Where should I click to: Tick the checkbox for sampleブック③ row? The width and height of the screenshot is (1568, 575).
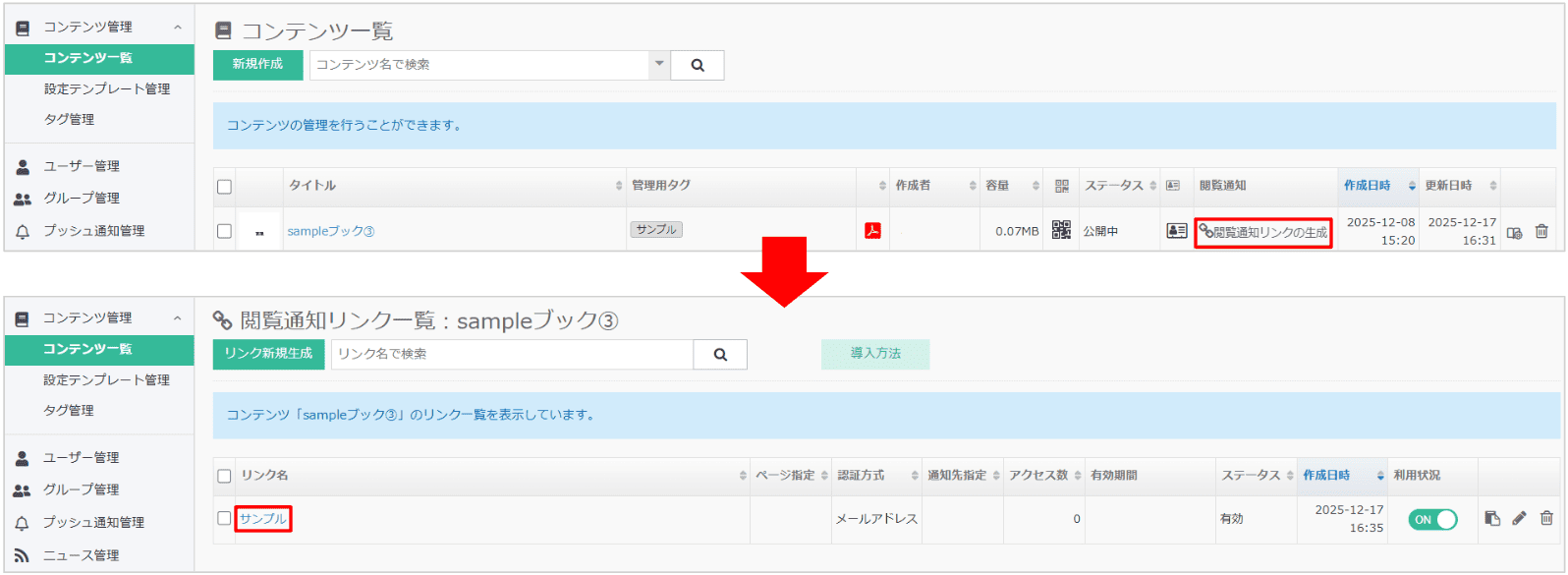click(x=224, y=231)
